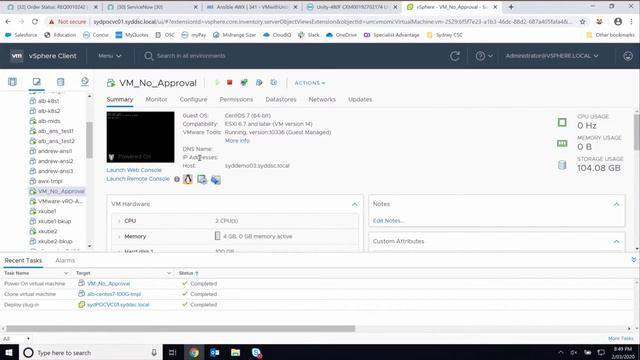The width and height of the screenshot is (640, 360).
Task: Open the Updates tab
Action: [360, 100]
